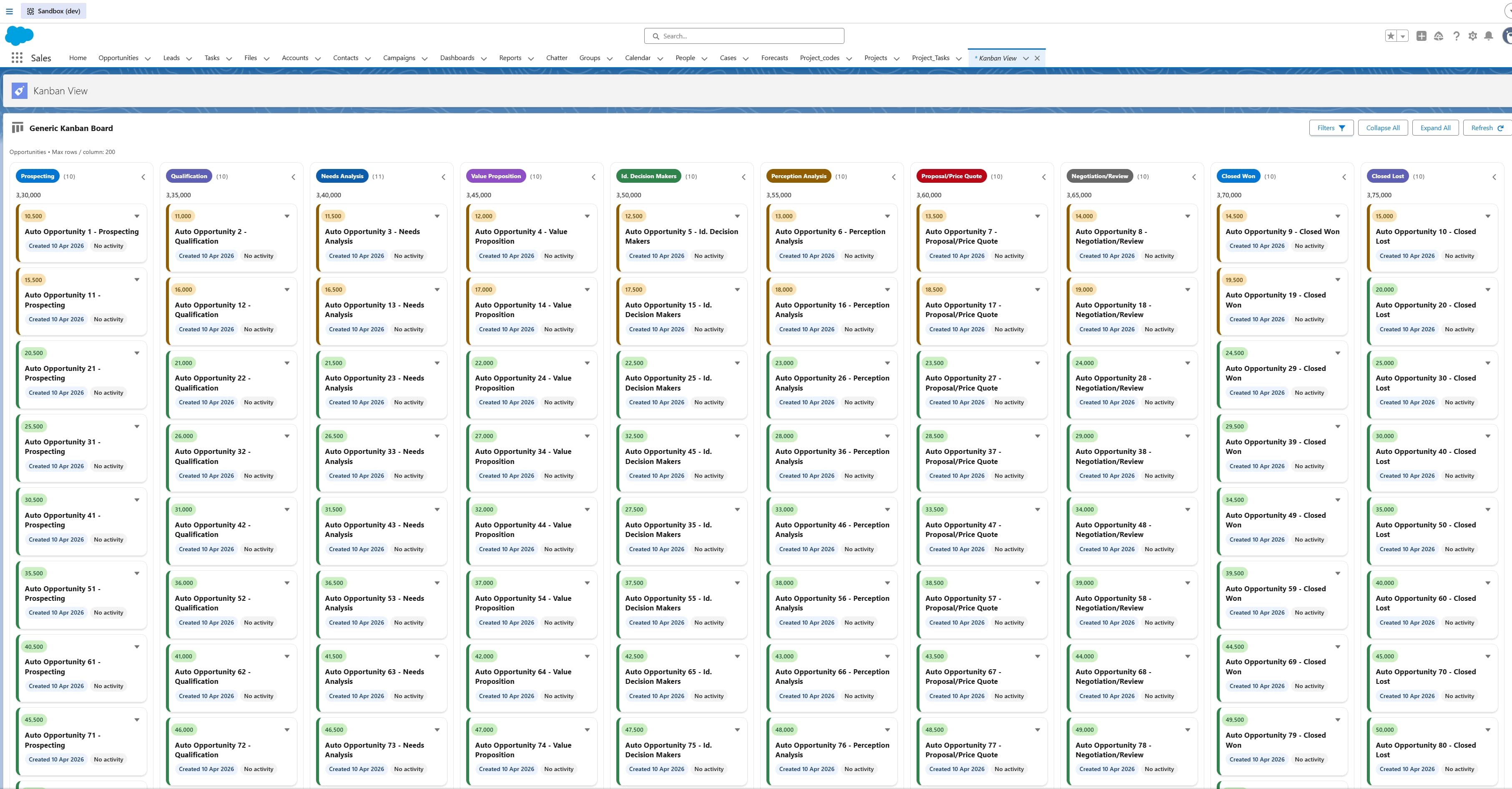Click the green Id. Decision Makers stage badge
Screen dimensions: 1512x789
point(648,176)
